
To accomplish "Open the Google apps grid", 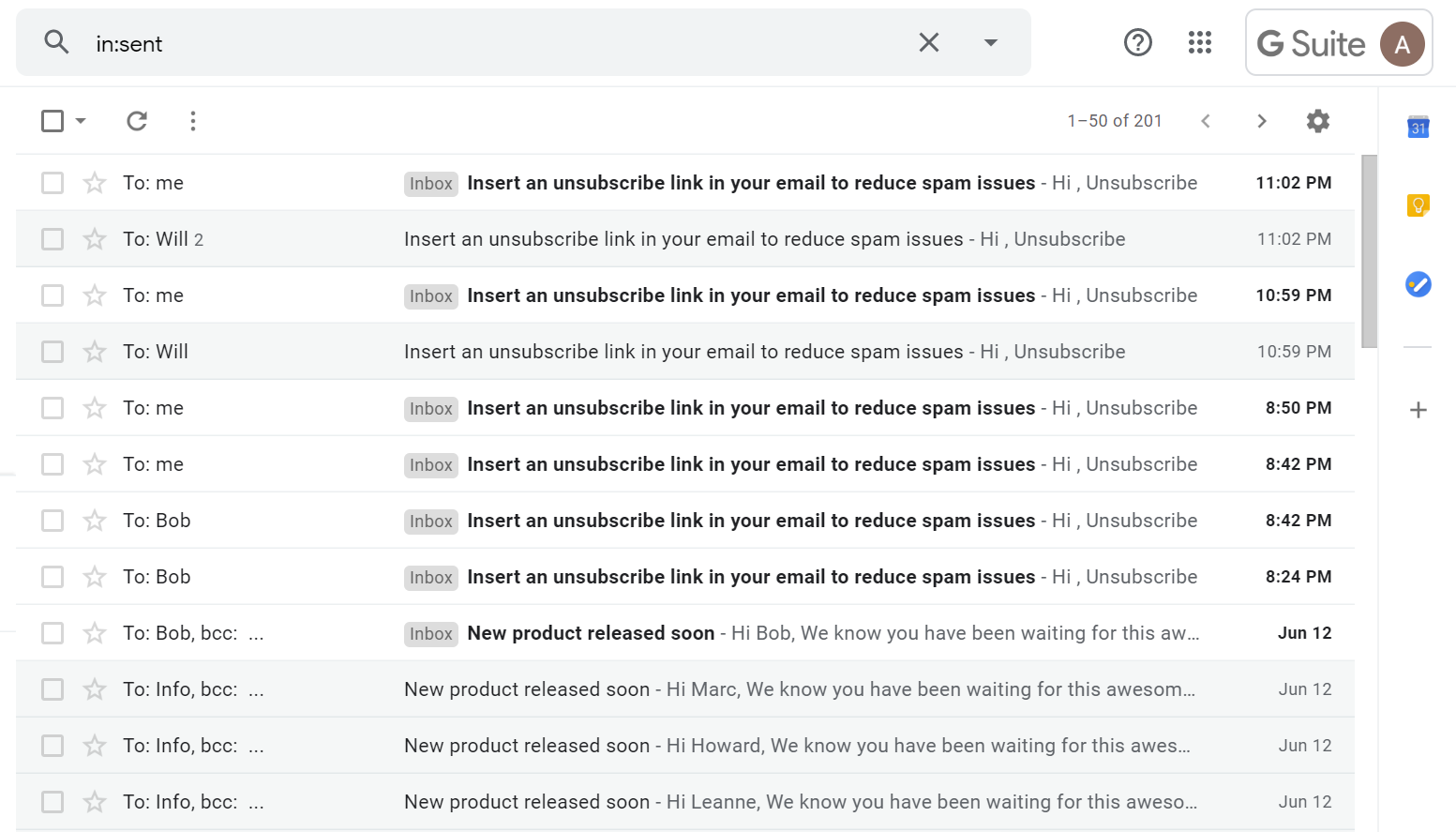I will click(1200, 42).
